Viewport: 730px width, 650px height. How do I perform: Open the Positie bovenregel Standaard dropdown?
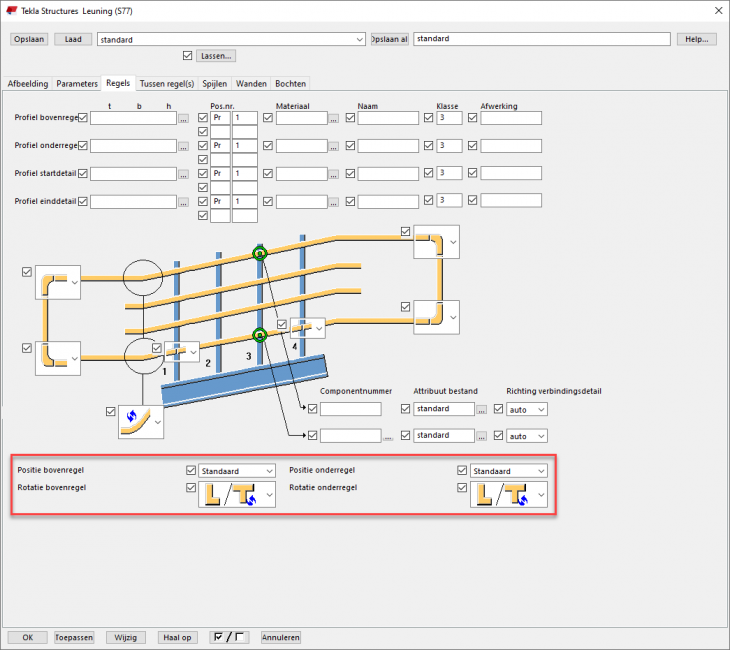point(237,470)
